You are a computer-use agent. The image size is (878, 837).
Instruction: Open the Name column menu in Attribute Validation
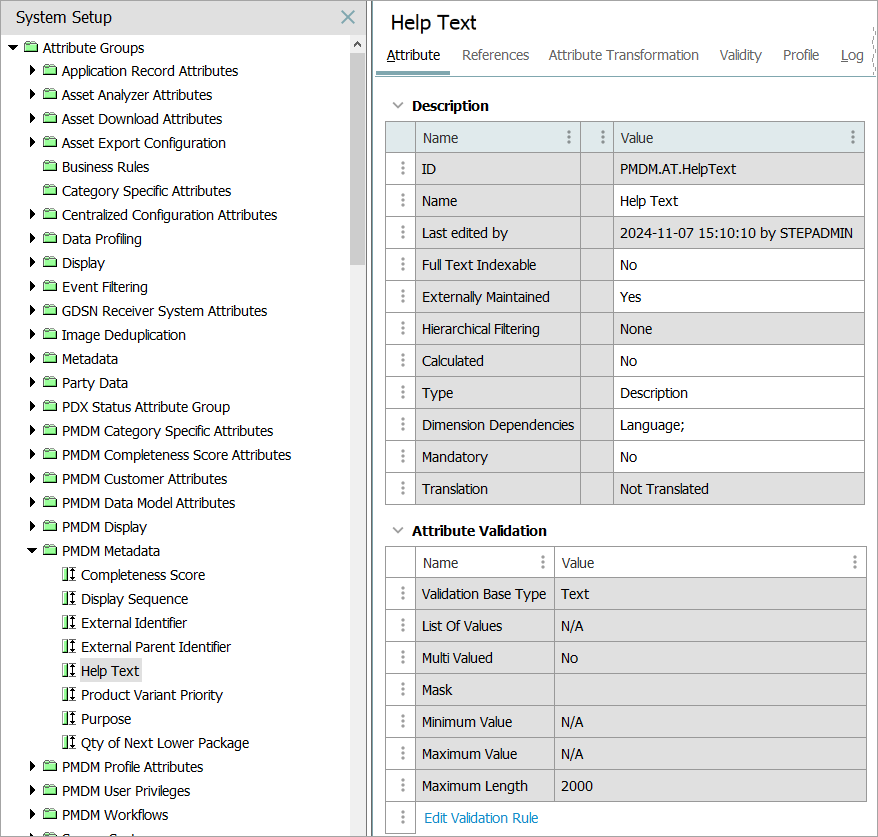point(543,563)
